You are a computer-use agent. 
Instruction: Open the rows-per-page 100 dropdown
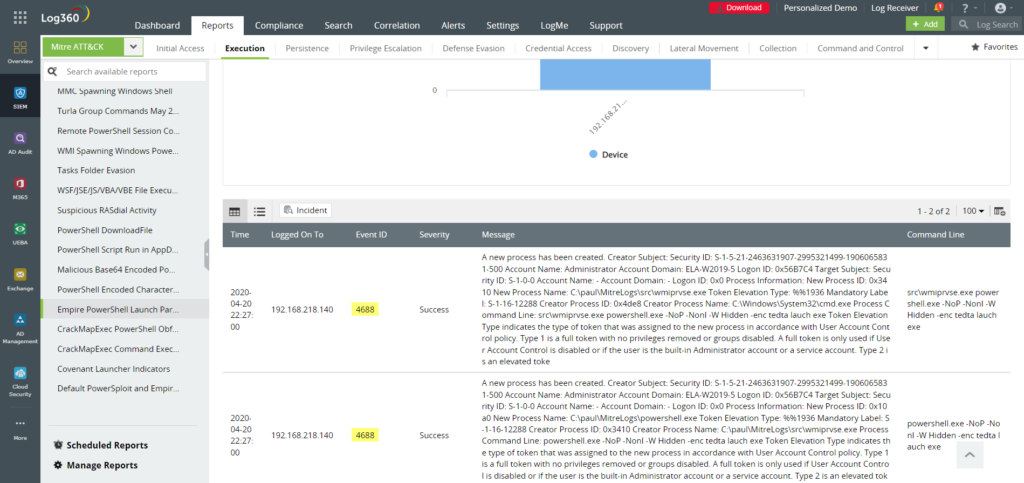coord(973,211)
